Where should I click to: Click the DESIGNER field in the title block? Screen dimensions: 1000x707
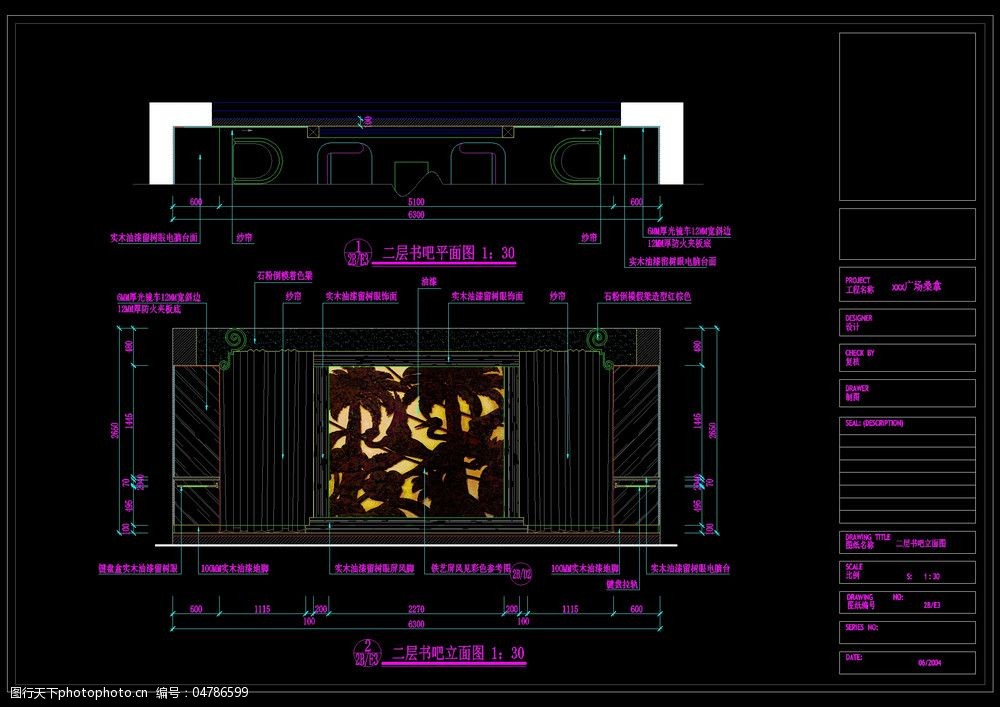coord(906,322)
